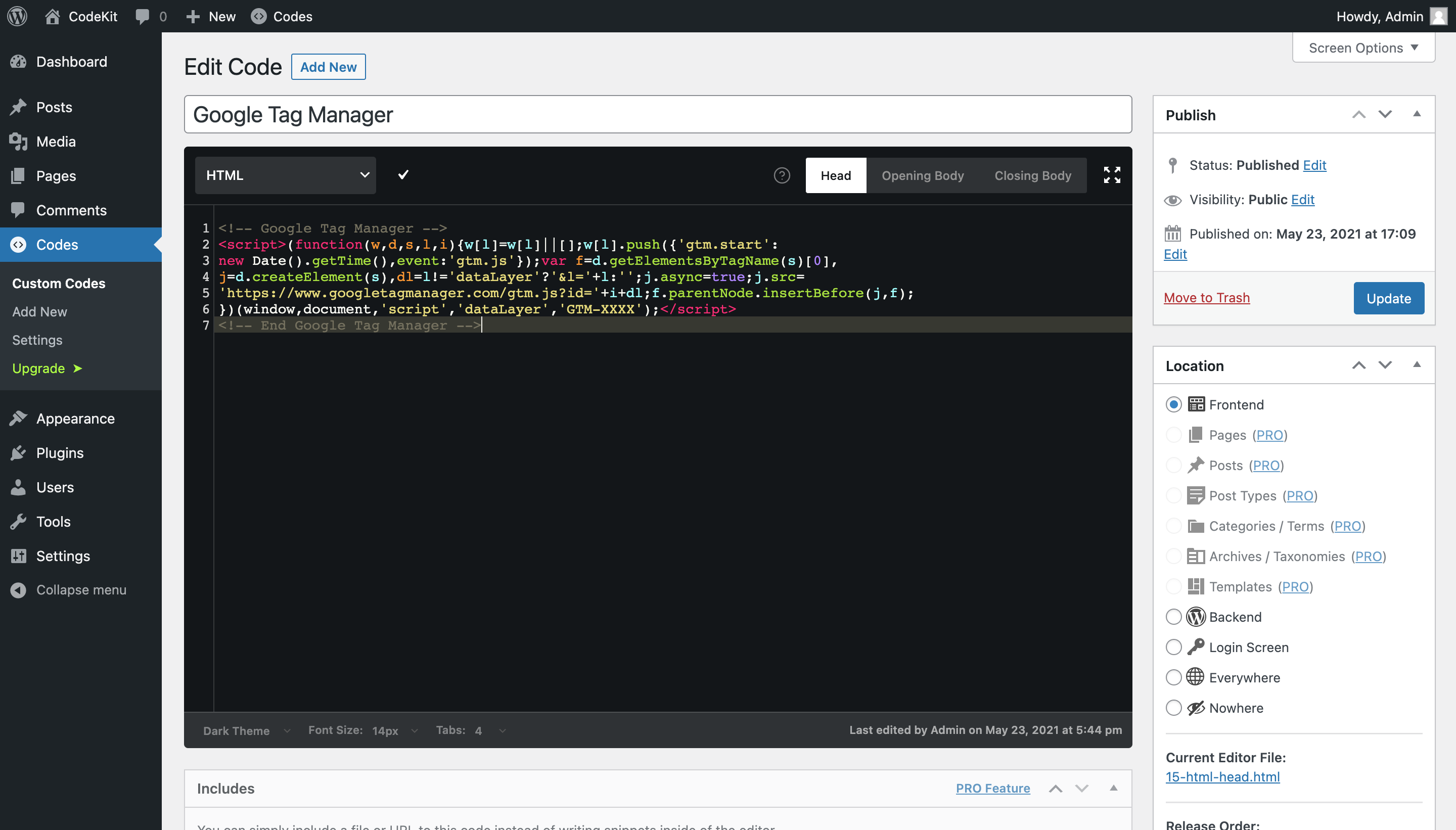Viewport: 1456px width, 830px height.
Task: Click the Add New code button
Action: coord(328,67)
